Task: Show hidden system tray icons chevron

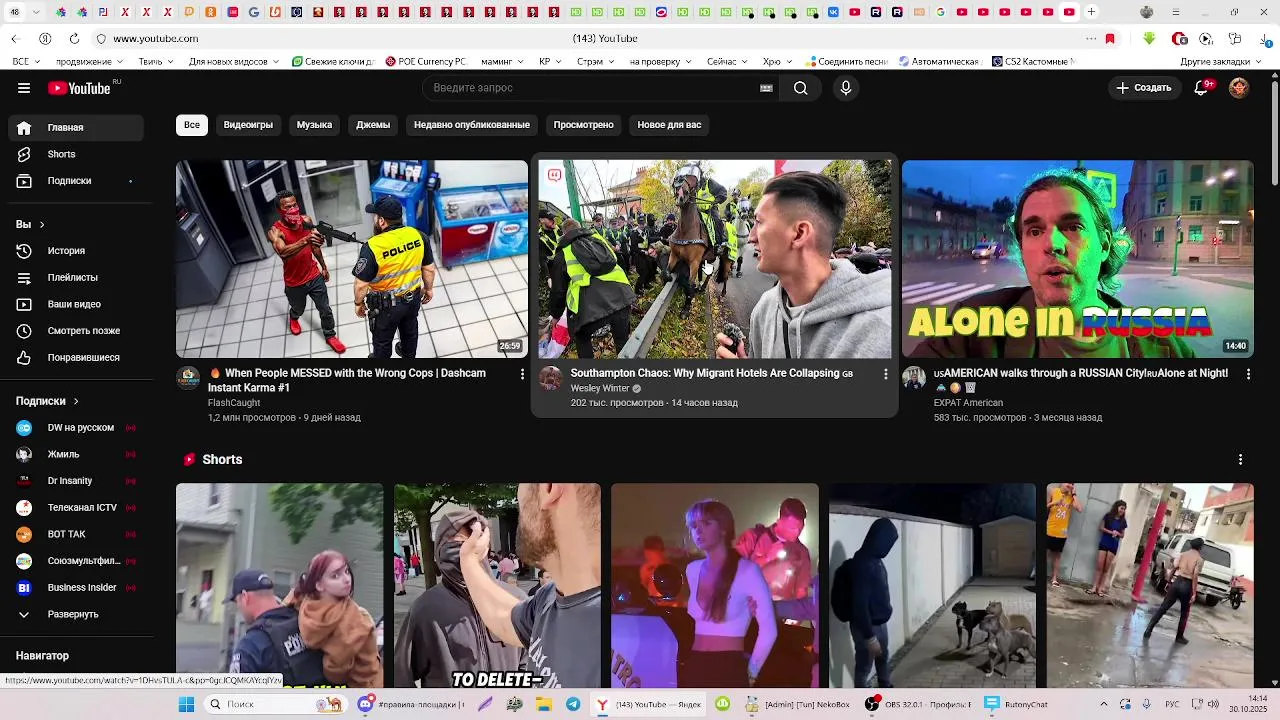Action: pyautogui.click(x=1104, y=705)
